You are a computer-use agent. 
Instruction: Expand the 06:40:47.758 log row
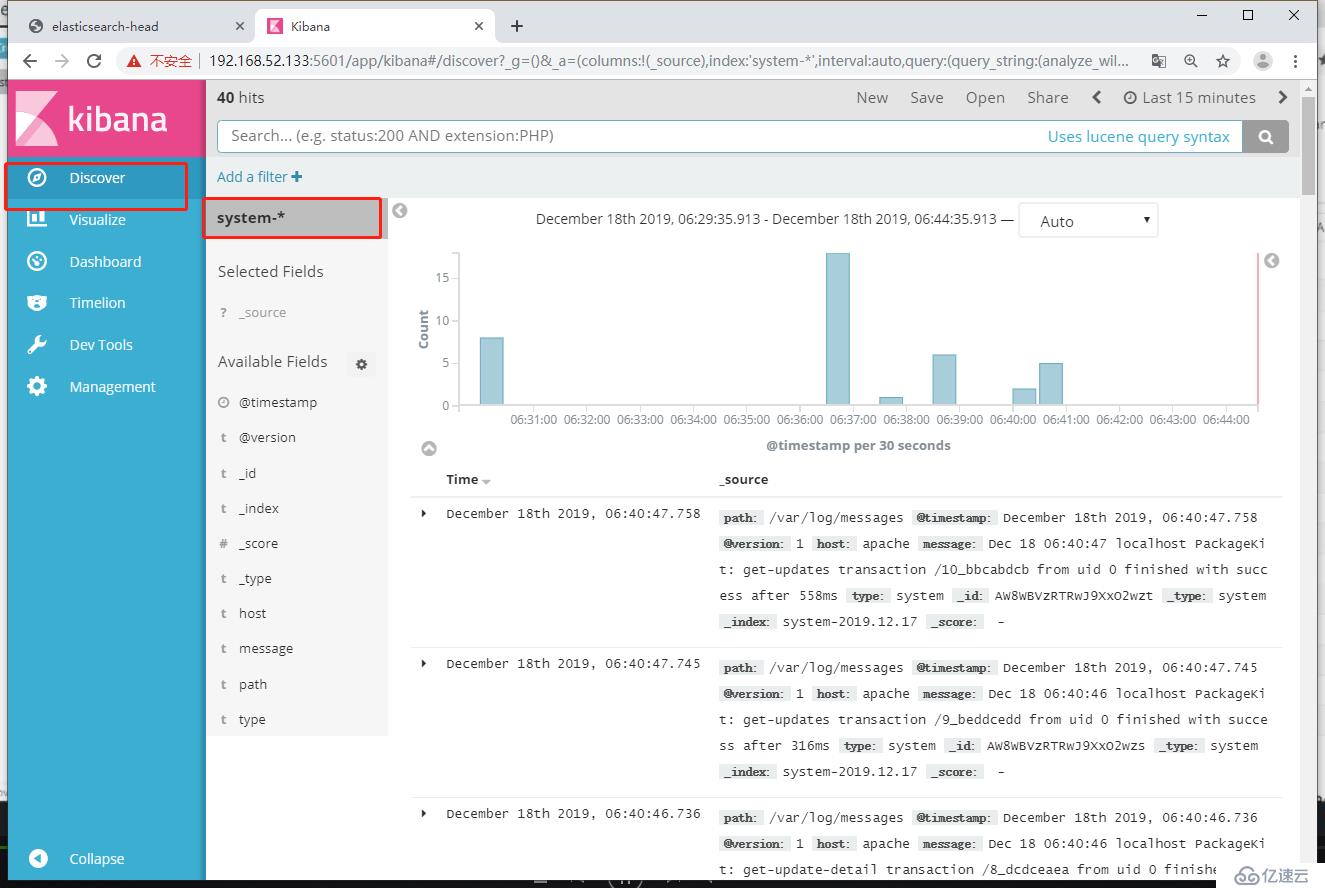(x=424, y=514)
